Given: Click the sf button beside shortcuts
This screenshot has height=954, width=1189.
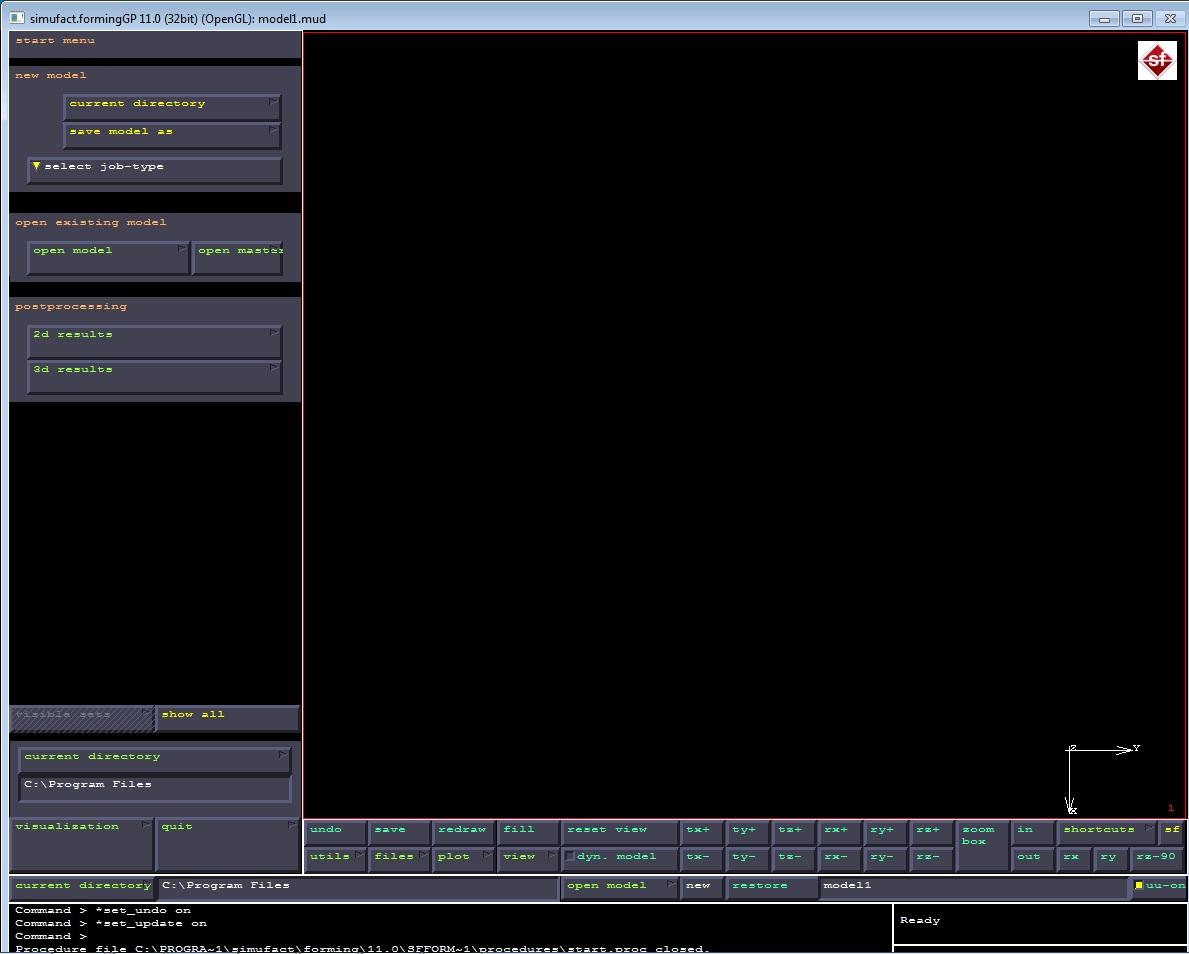Looking at the screenshot, I should point(1171,830).
